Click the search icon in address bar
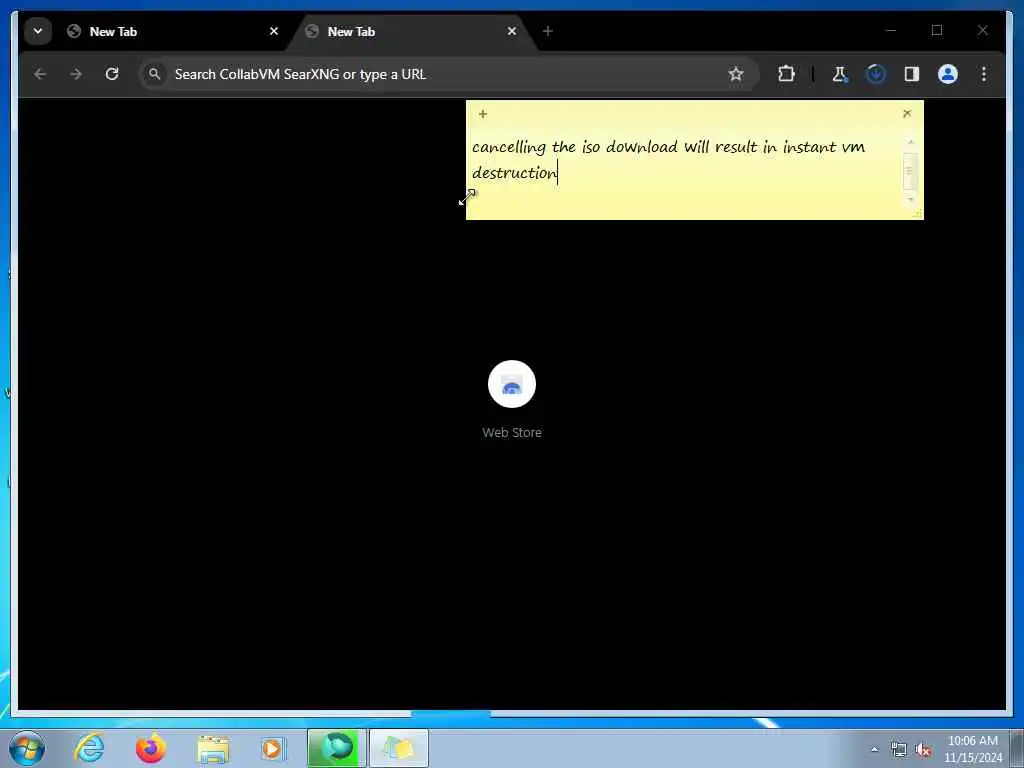 coord(154,74)
